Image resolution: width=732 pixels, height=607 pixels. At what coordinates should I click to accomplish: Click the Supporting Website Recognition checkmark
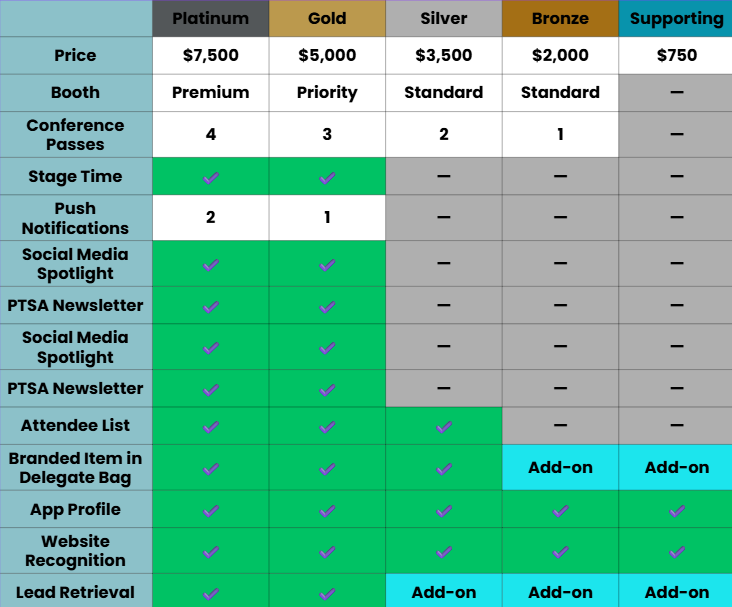click(x=677, y=552)
